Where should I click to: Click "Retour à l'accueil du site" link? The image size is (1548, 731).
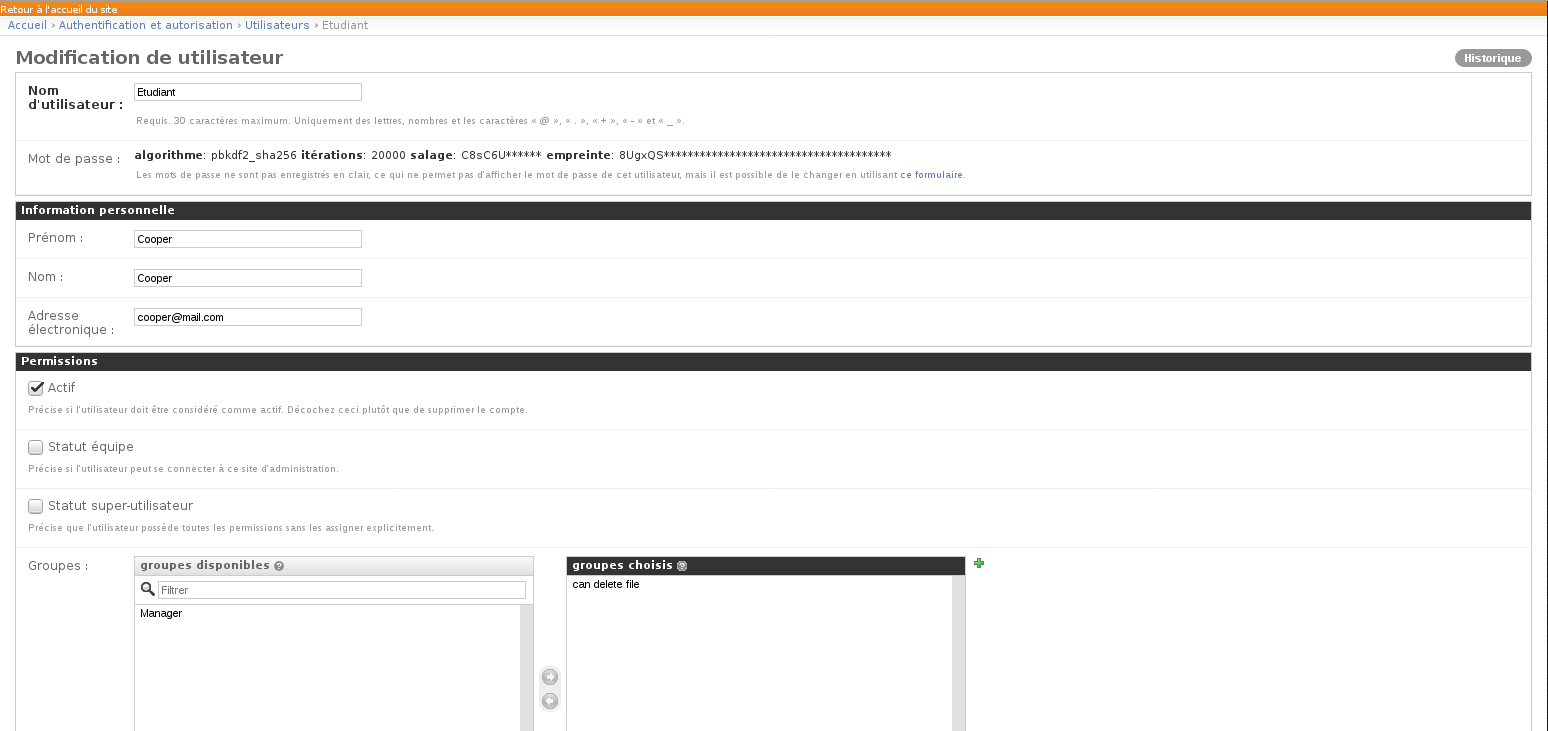click(x=59, y=9)
